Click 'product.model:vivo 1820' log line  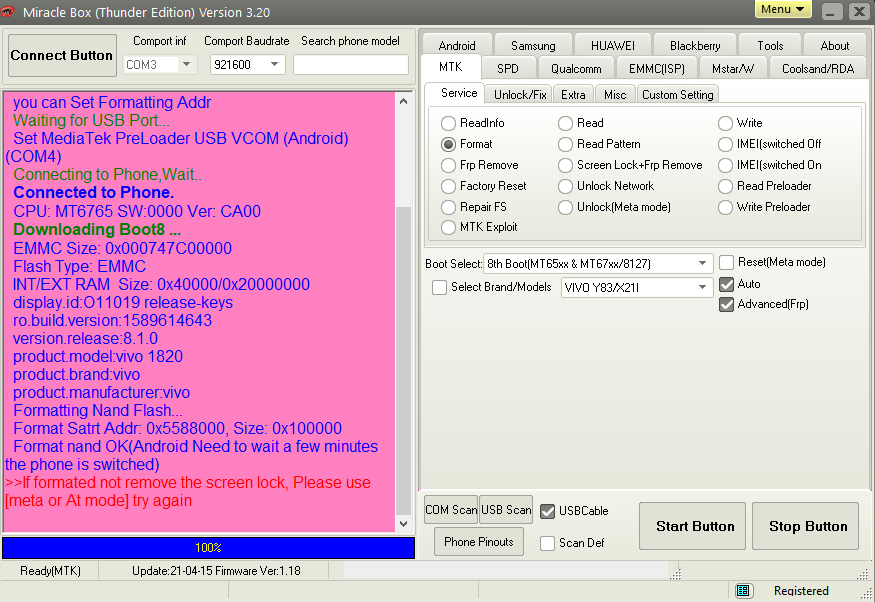[98, 357]
